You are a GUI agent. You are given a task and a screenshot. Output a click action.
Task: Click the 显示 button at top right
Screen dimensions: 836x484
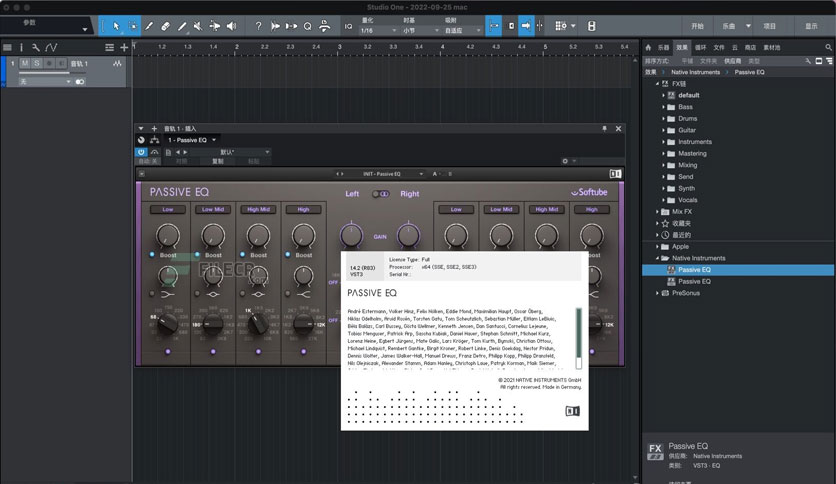pyautogui.click(x=811, y=26)
